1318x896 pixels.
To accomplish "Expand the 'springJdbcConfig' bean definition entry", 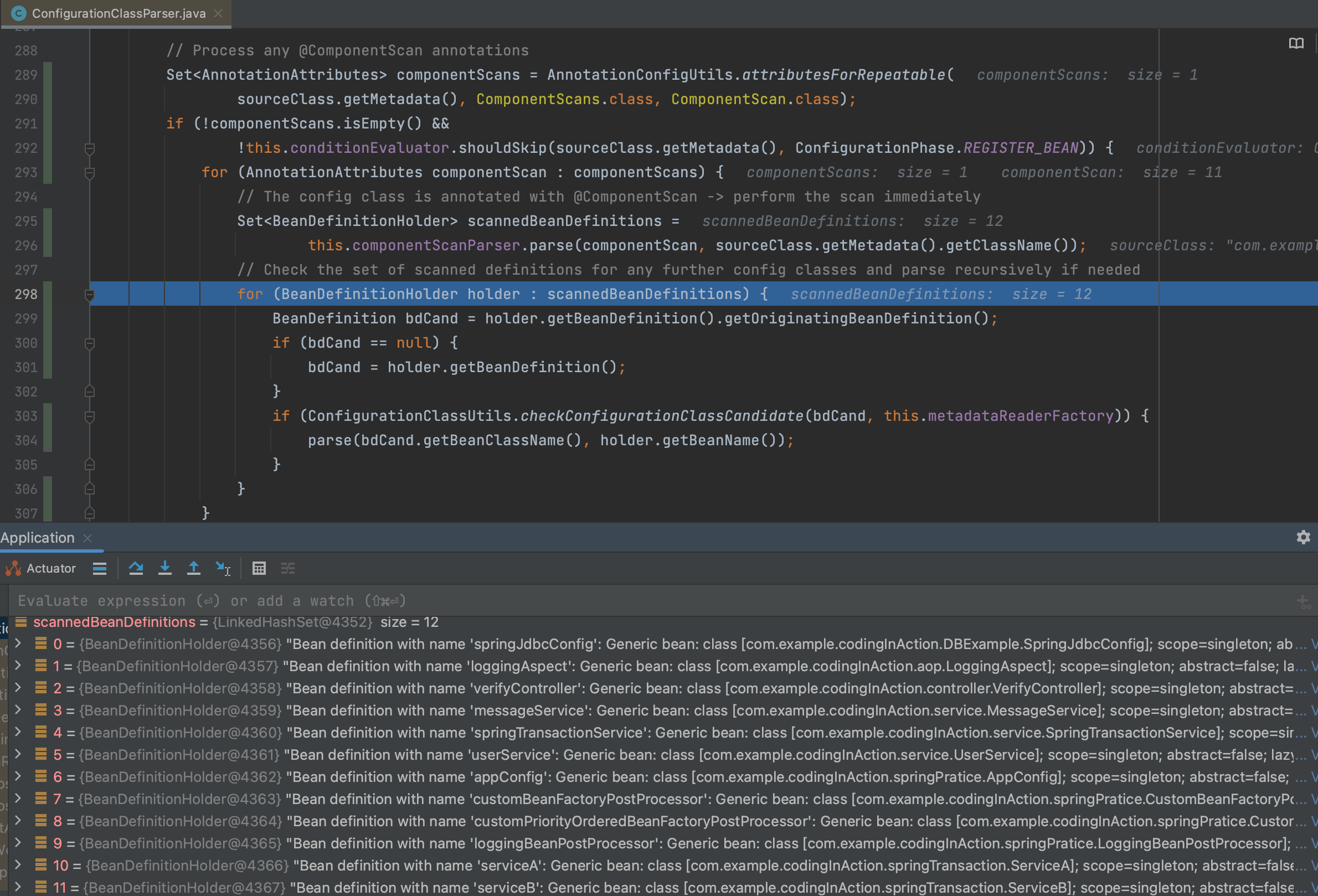I will click(18, 643).
